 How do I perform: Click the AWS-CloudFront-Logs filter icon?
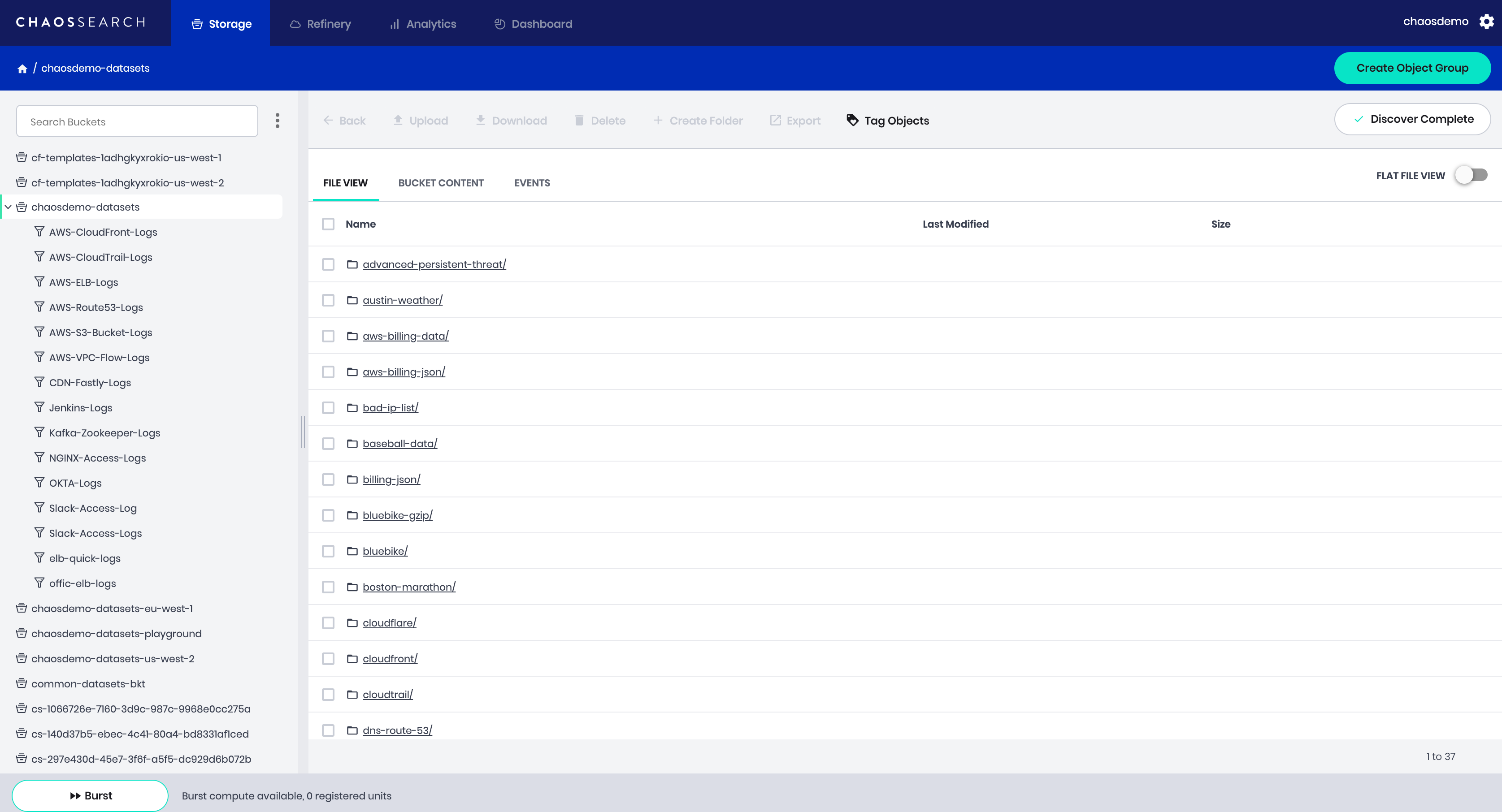click(39, 231)
